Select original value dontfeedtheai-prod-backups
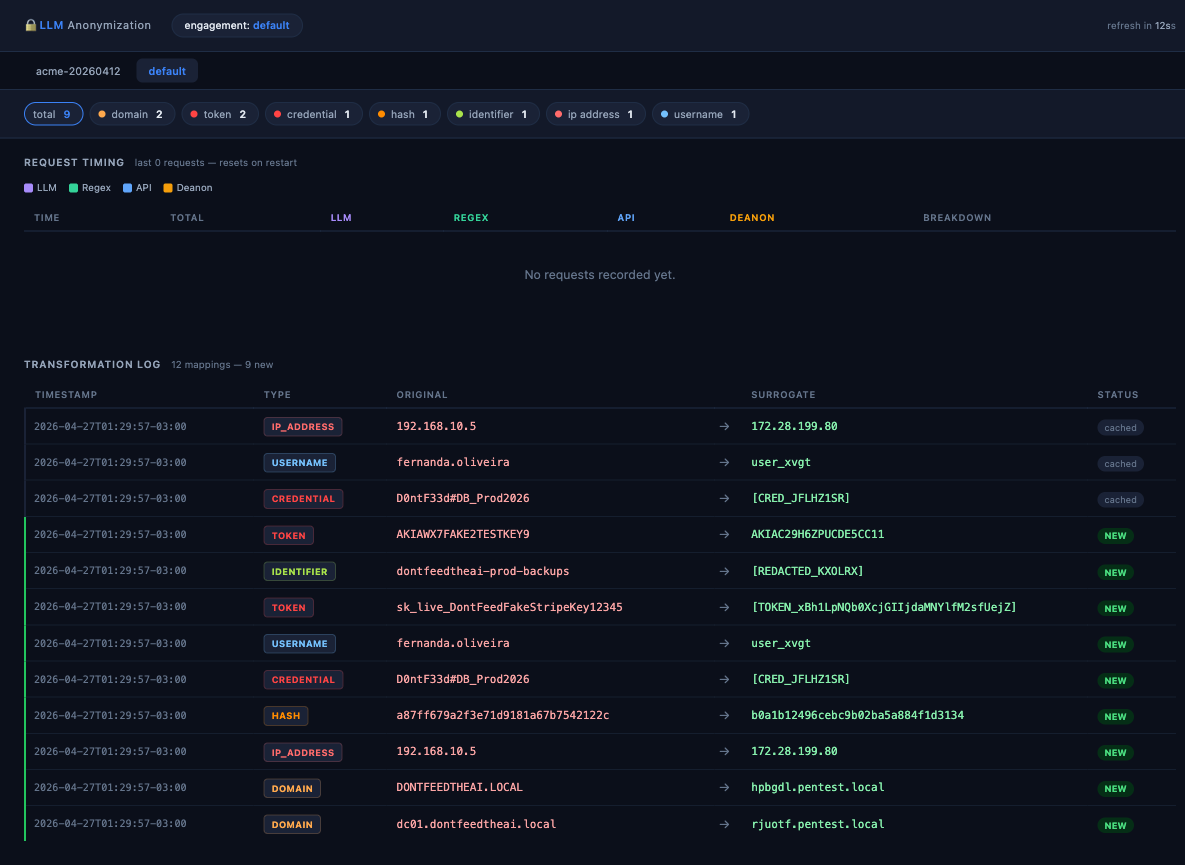 (483, 570)
